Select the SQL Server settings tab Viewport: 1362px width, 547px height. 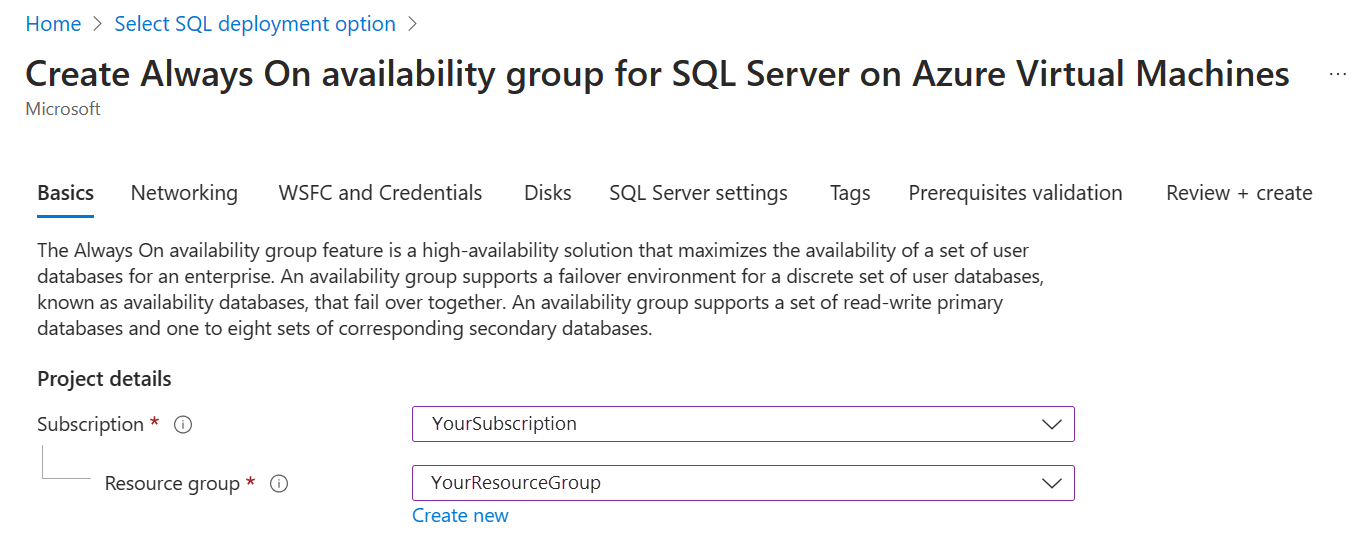(x=698, y=193)
